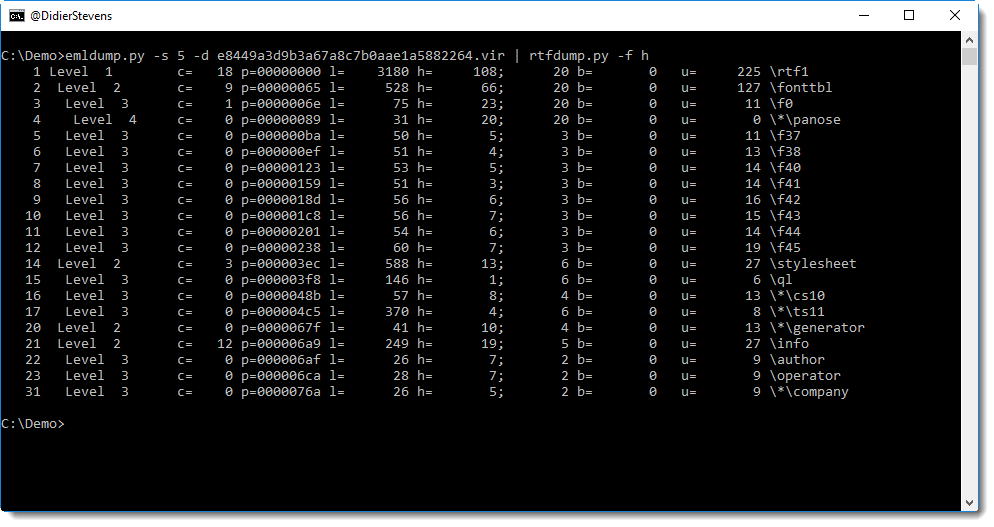Click the length value 588
Viewport: 994px width, 527px height.
(x=397, y=264)
